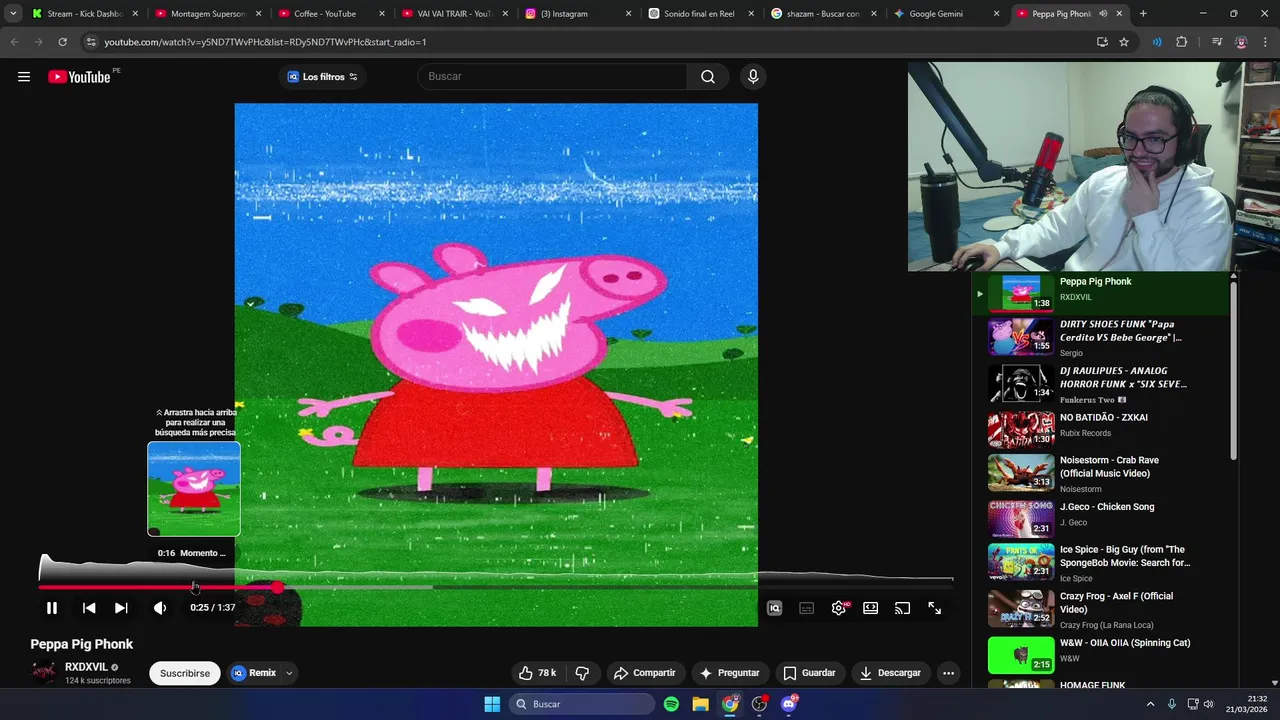Open Discord from the taskbar
Screen dimensions: 1280x720
[789, 704]
